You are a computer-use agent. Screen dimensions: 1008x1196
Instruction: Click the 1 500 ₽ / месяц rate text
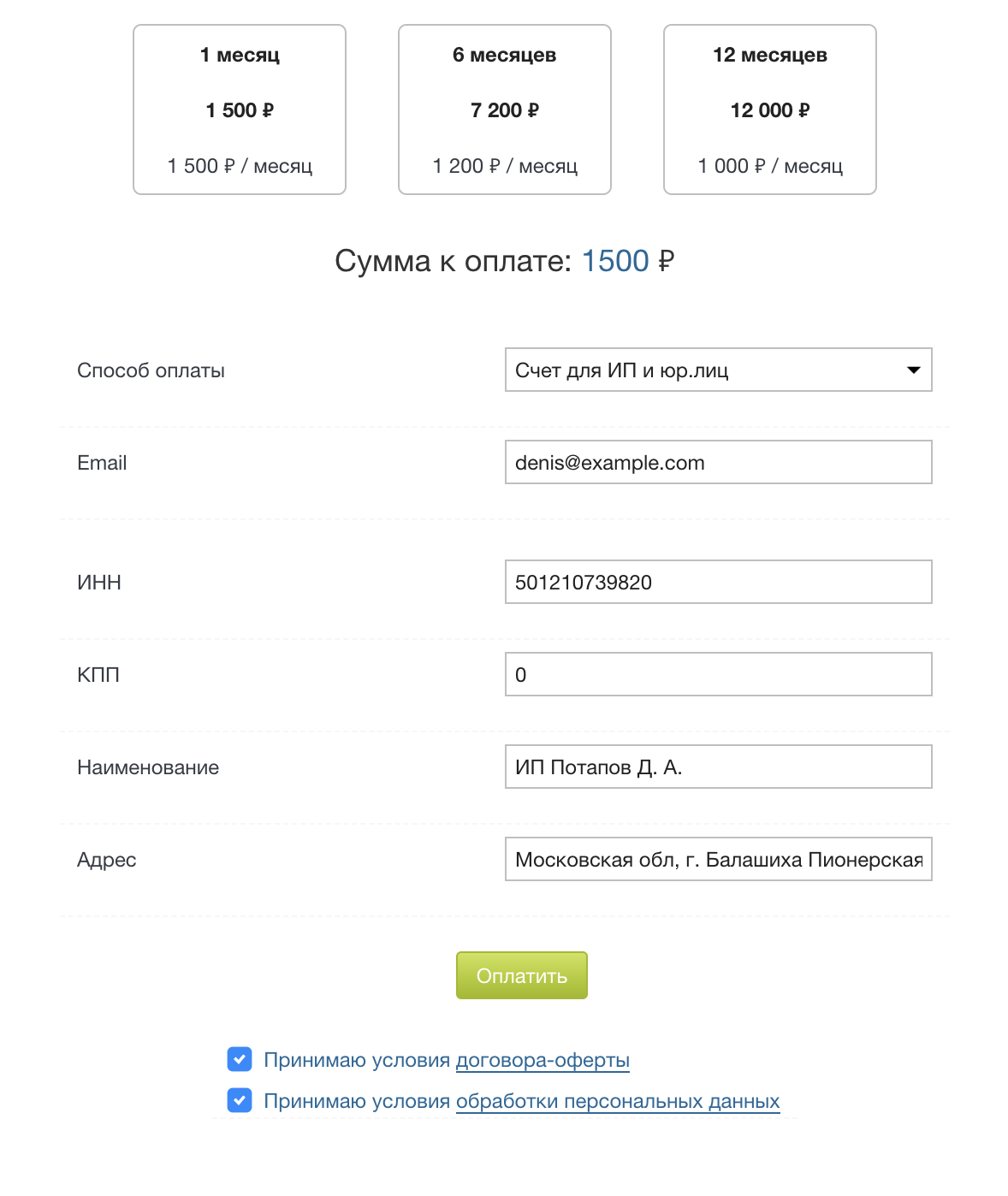[x=240, y=166]
